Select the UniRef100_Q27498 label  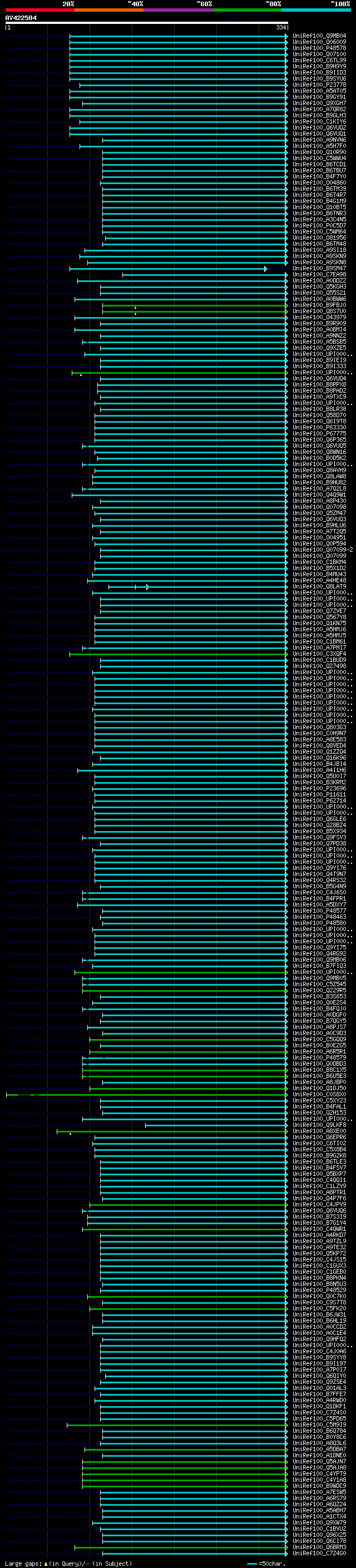coord(319,666)
